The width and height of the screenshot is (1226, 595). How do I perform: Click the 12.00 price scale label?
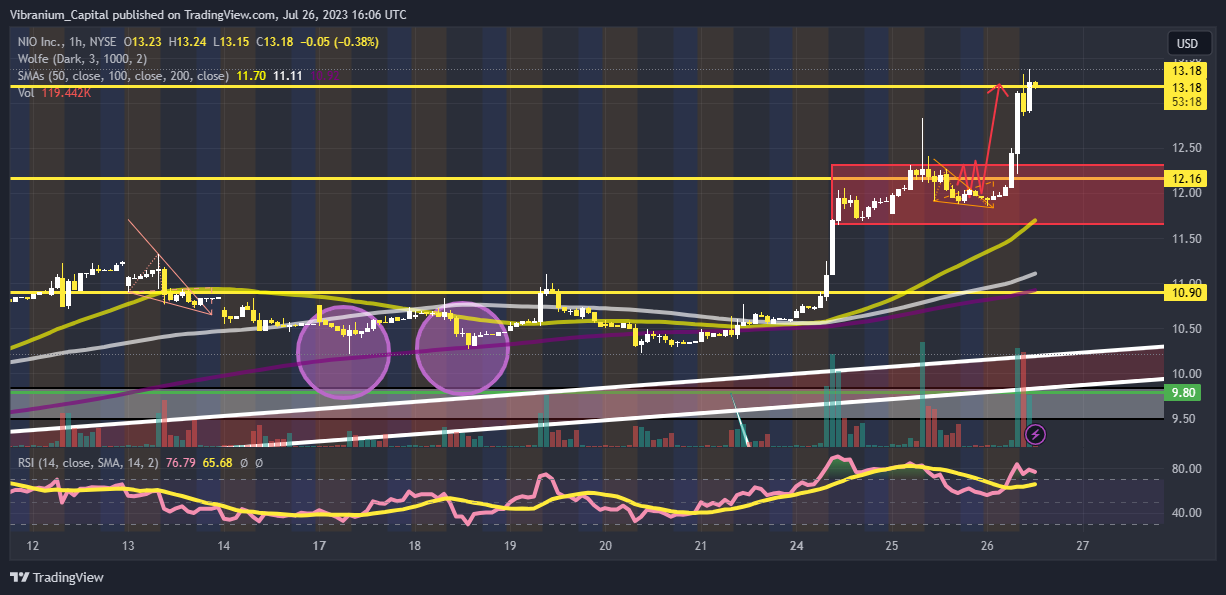click(x=1188, y=193)
